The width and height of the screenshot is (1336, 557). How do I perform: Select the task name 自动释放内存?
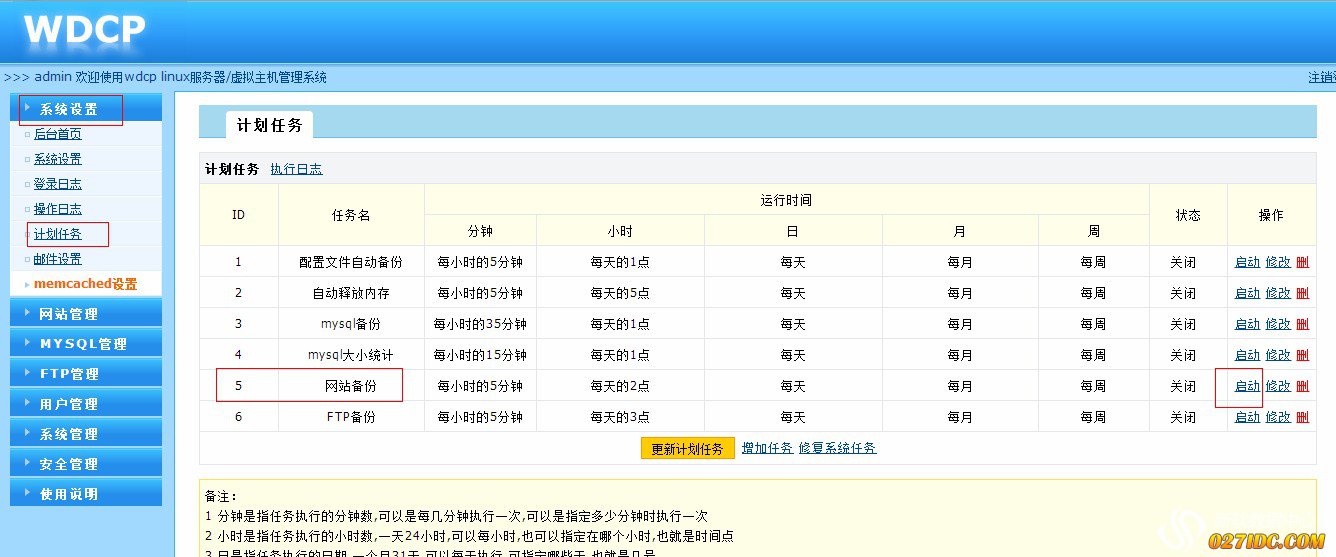point(351,293)
